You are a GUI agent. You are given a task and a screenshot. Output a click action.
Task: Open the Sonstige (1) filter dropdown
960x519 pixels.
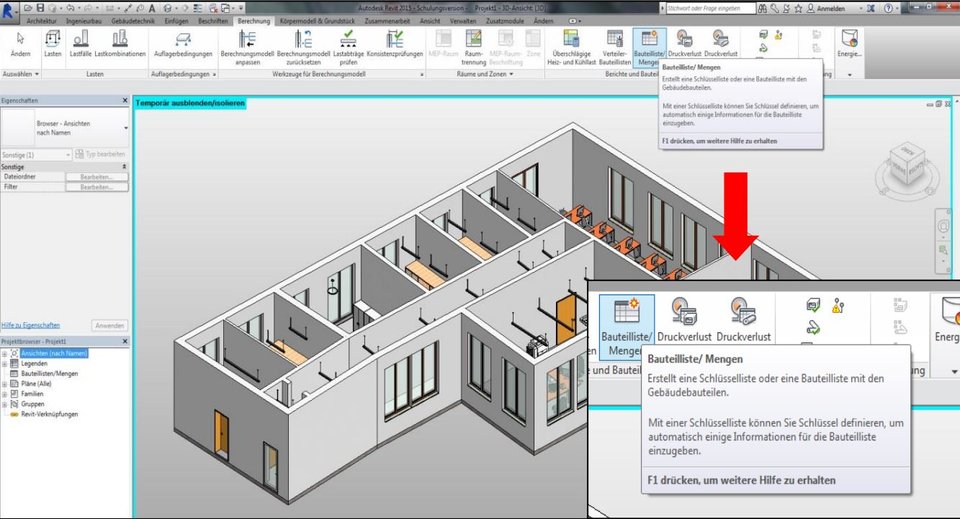tap(68, 155)
